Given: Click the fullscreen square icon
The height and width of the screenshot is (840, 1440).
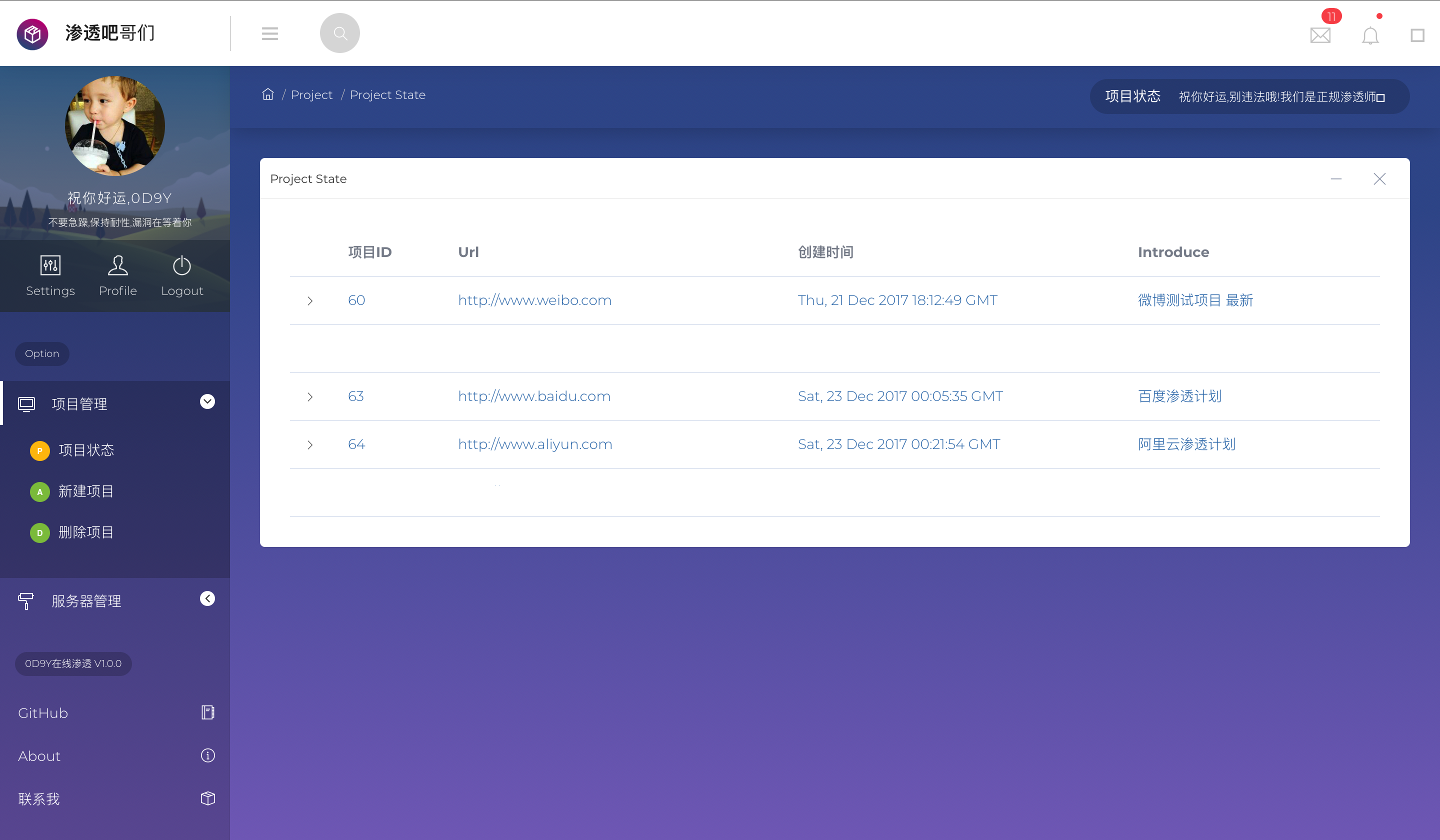Looking at the screenshot, I should tap(1417, 35).
